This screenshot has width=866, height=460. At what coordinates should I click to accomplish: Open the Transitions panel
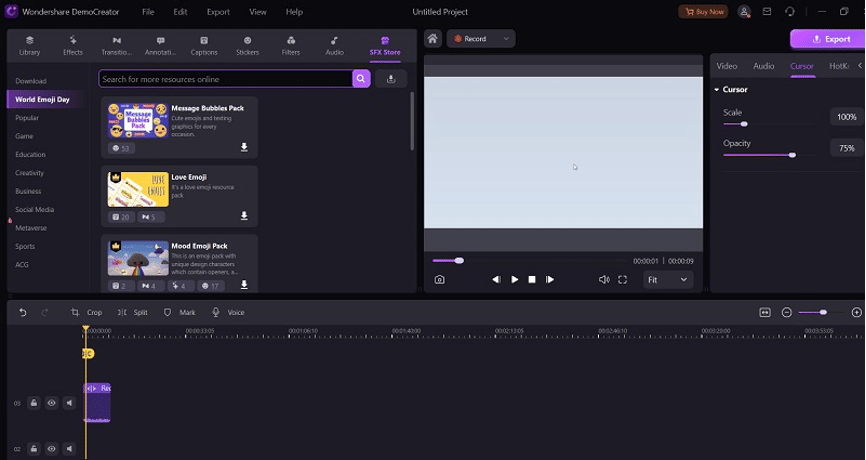click(x=117, y=46)
